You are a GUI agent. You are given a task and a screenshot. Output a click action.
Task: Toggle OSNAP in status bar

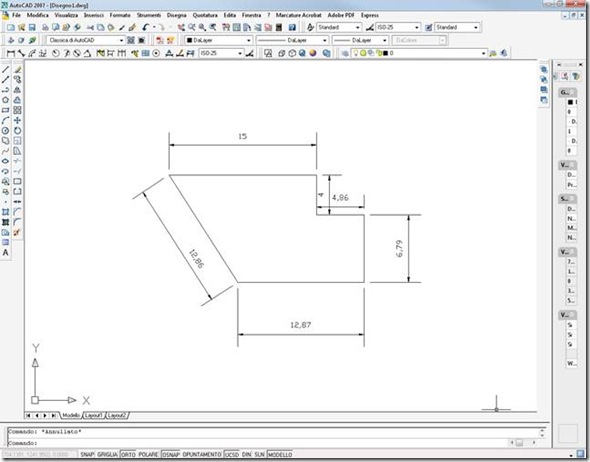(x=171, y=454)
